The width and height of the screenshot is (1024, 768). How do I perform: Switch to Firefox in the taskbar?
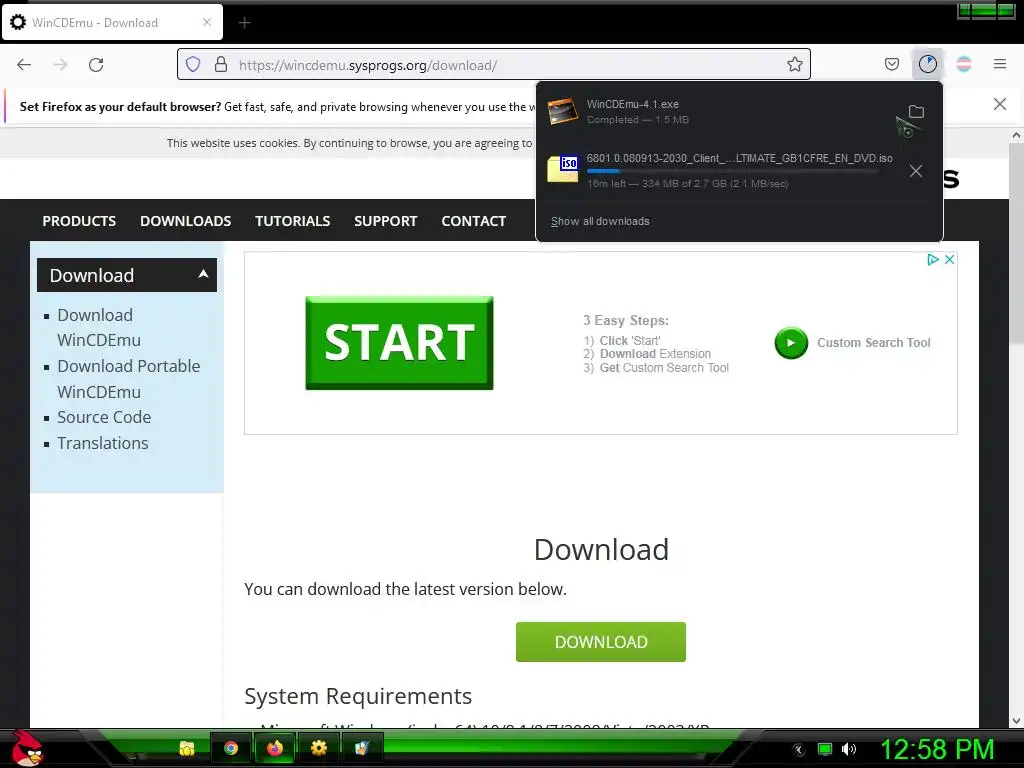coord(275,748)
